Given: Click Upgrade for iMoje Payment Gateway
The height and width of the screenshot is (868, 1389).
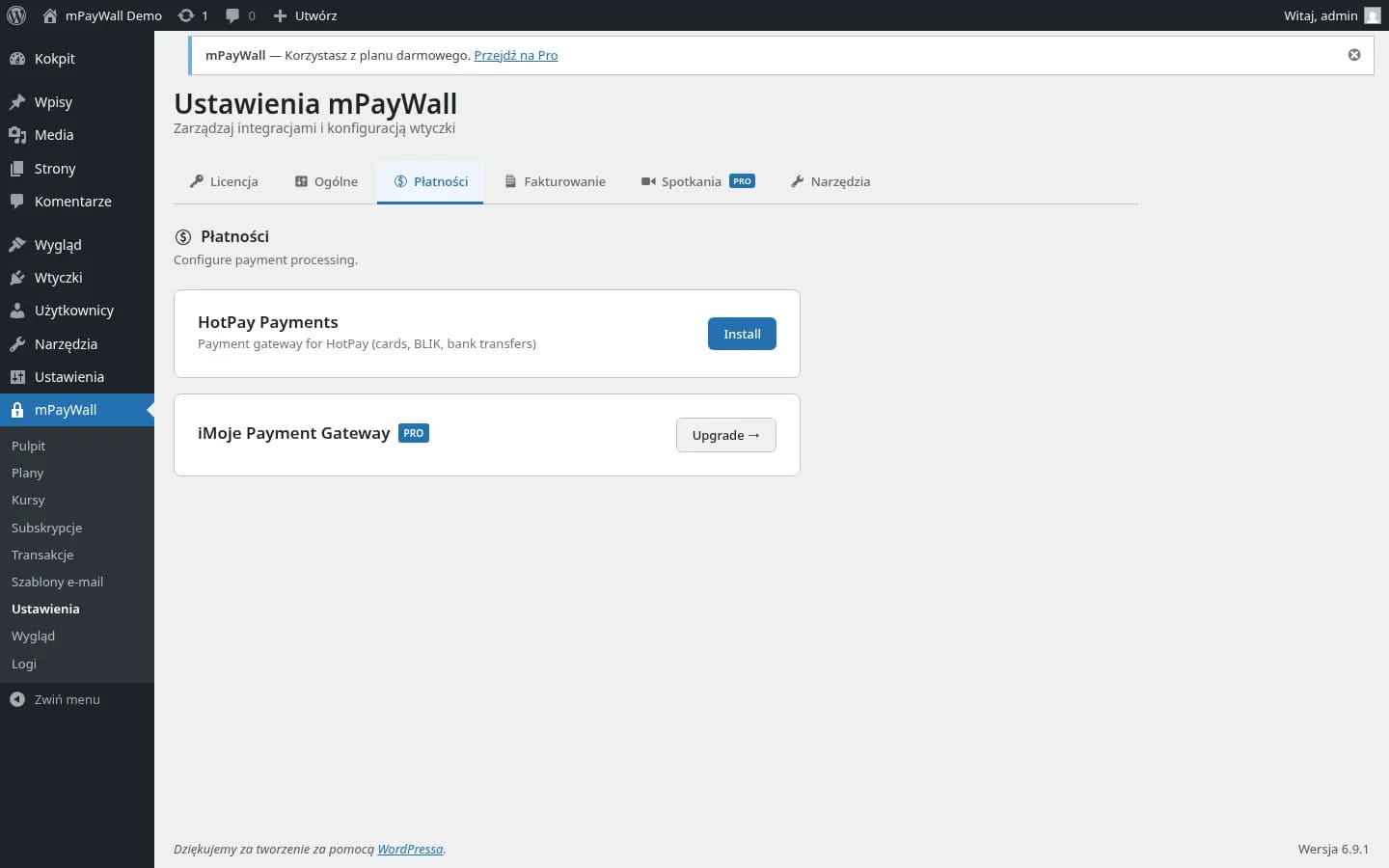Looking at the screenshot, I should 725,435.
